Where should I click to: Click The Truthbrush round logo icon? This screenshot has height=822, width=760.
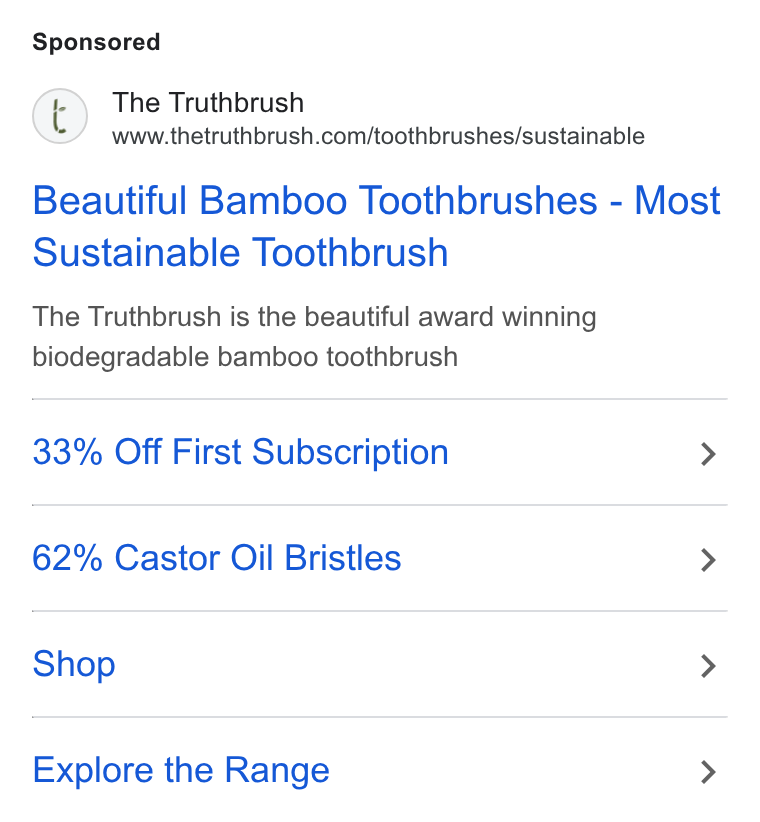[x=60, y=116]
